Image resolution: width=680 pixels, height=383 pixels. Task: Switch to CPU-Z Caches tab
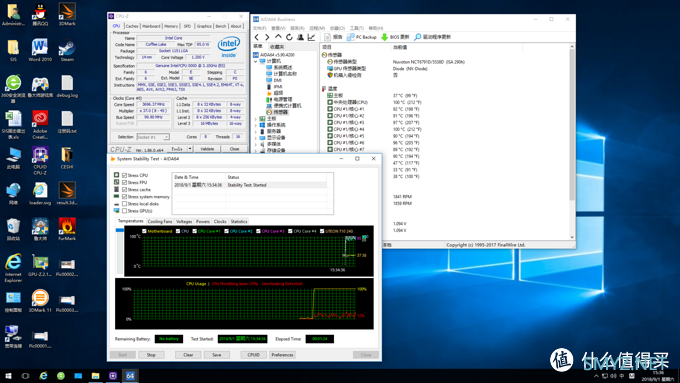coord(132,26)
